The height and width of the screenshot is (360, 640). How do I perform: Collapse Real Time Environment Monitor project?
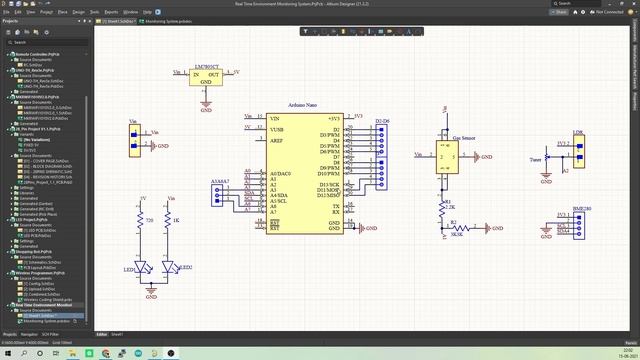pyautogui.click(x=7, y=305)
